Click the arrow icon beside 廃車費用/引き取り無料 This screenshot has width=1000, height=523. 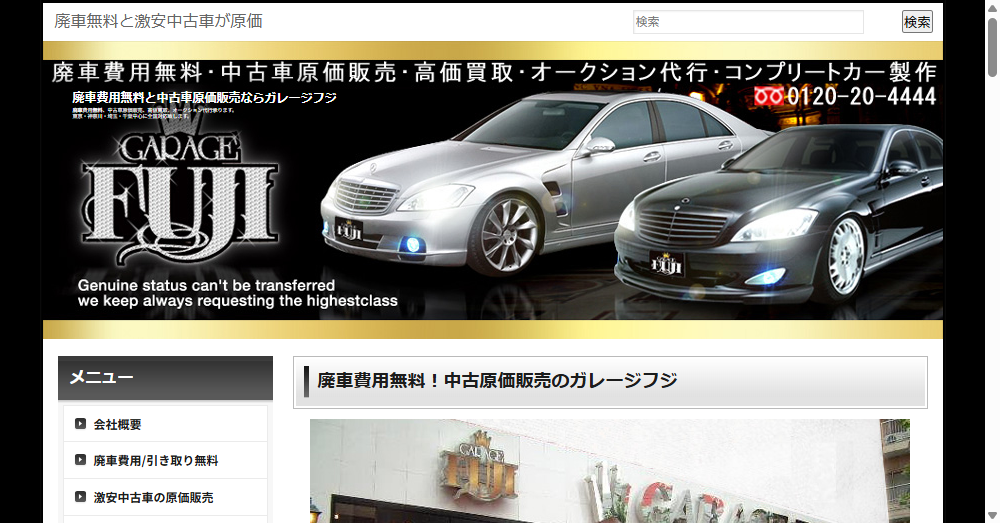coord(80,460)
